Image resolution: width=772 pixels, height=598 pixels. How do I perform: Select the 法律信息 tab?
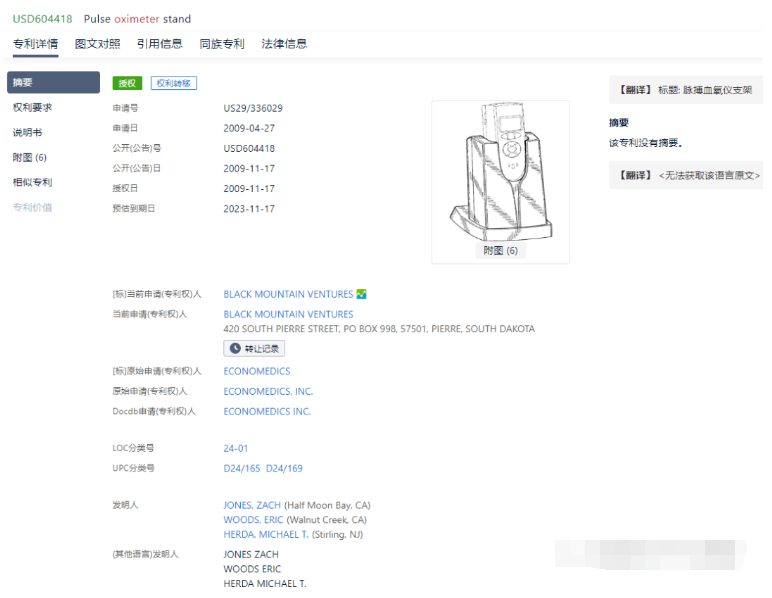[284, 44]
